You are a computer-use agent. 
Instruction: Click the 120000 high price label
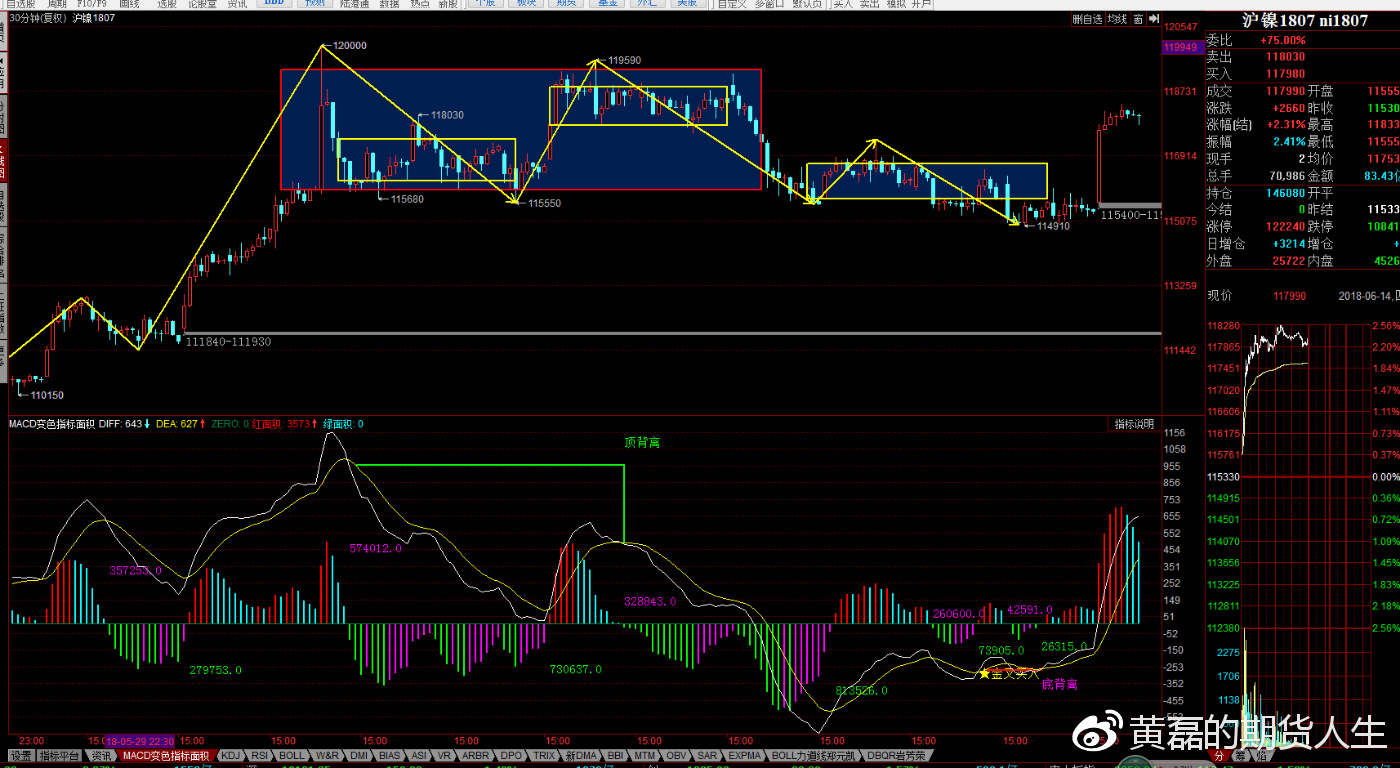350,45
